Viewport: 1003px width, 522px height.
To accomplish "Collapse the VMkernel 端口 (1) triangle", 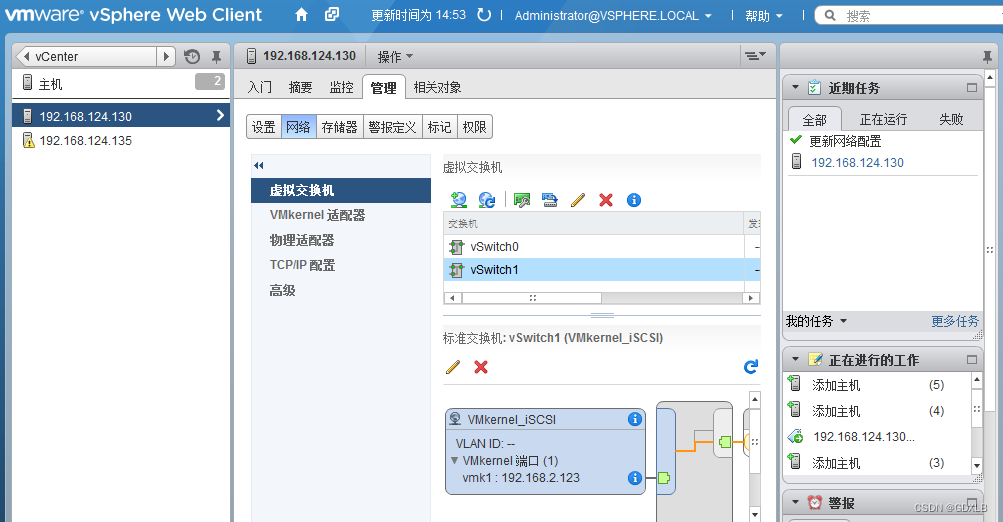I will pyautogui.click(x=454, y=461).
